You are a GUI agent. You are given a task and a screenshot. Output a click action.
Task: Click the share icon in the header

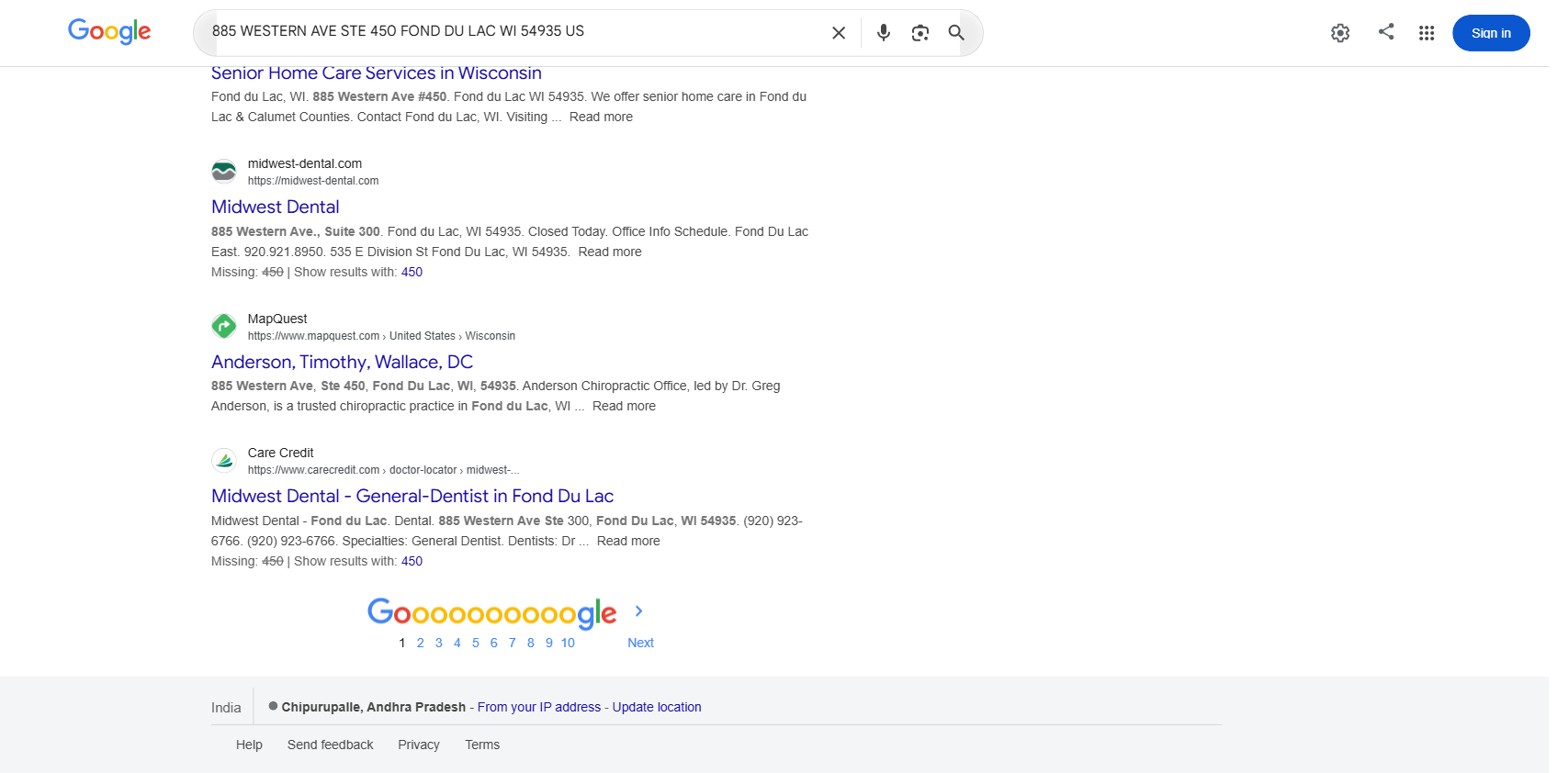tap(1386, 32)
